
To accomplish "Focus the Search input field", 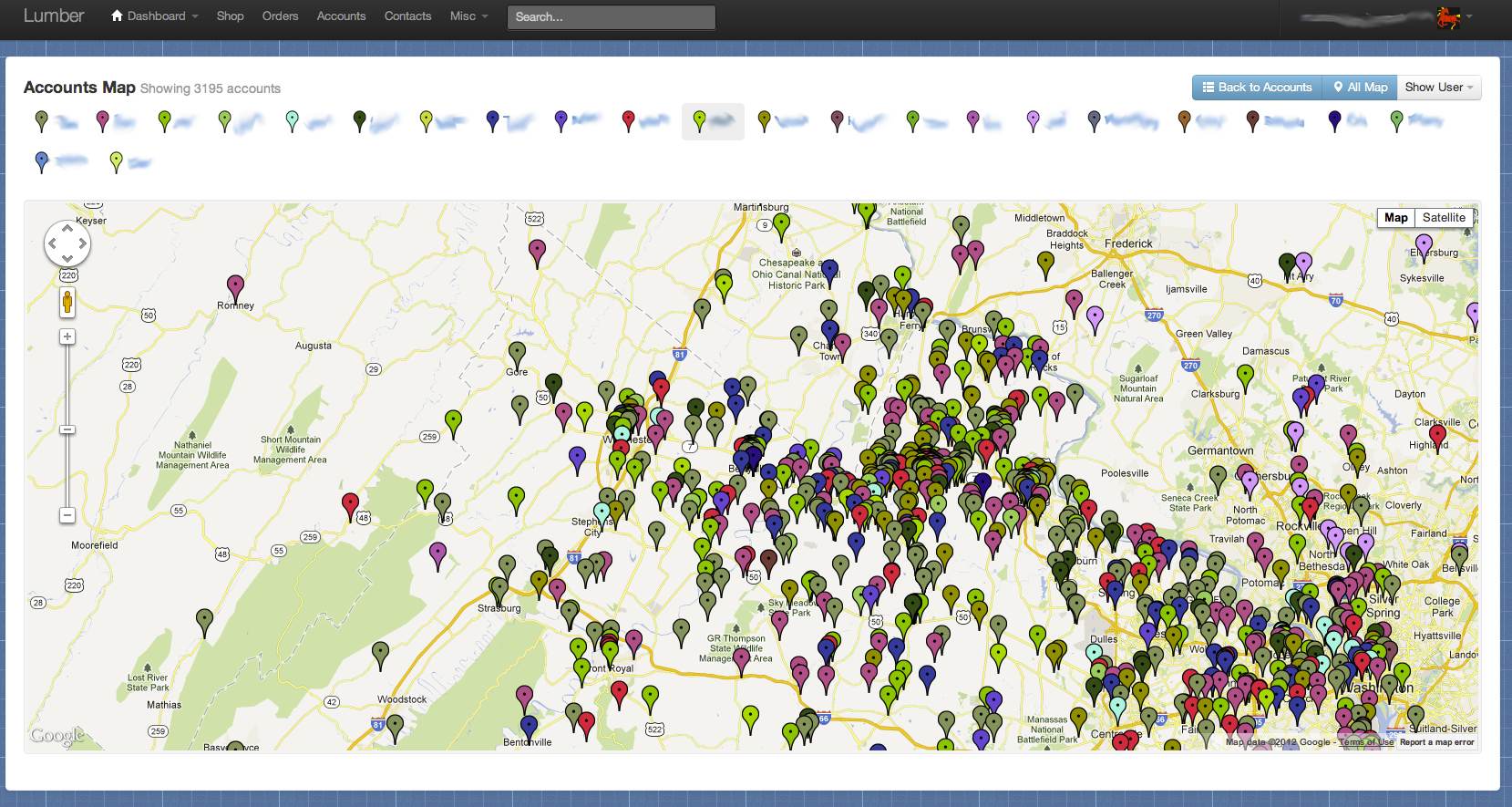I will (611, 17).
